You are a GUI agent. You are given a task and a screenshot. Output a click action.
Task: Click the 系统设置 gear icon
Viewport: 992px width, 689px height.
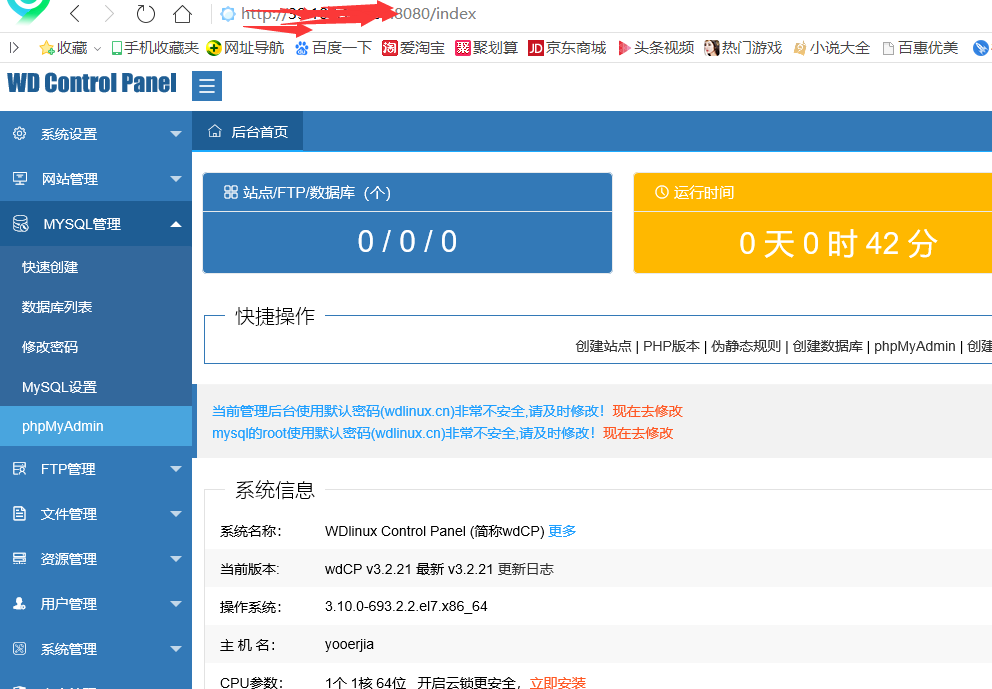click(x=19, y=134)
